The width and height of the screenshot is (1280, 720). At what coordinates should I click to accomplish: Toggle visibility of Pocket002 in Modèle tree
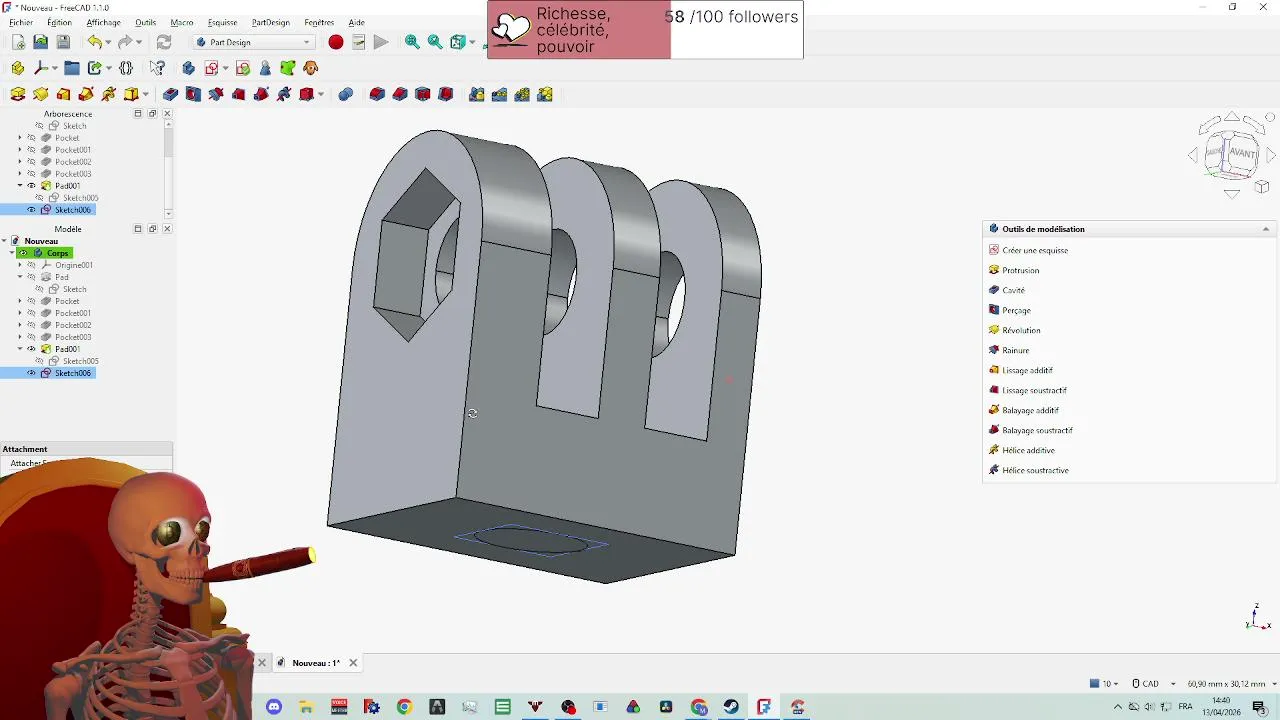tap(31, 325)
